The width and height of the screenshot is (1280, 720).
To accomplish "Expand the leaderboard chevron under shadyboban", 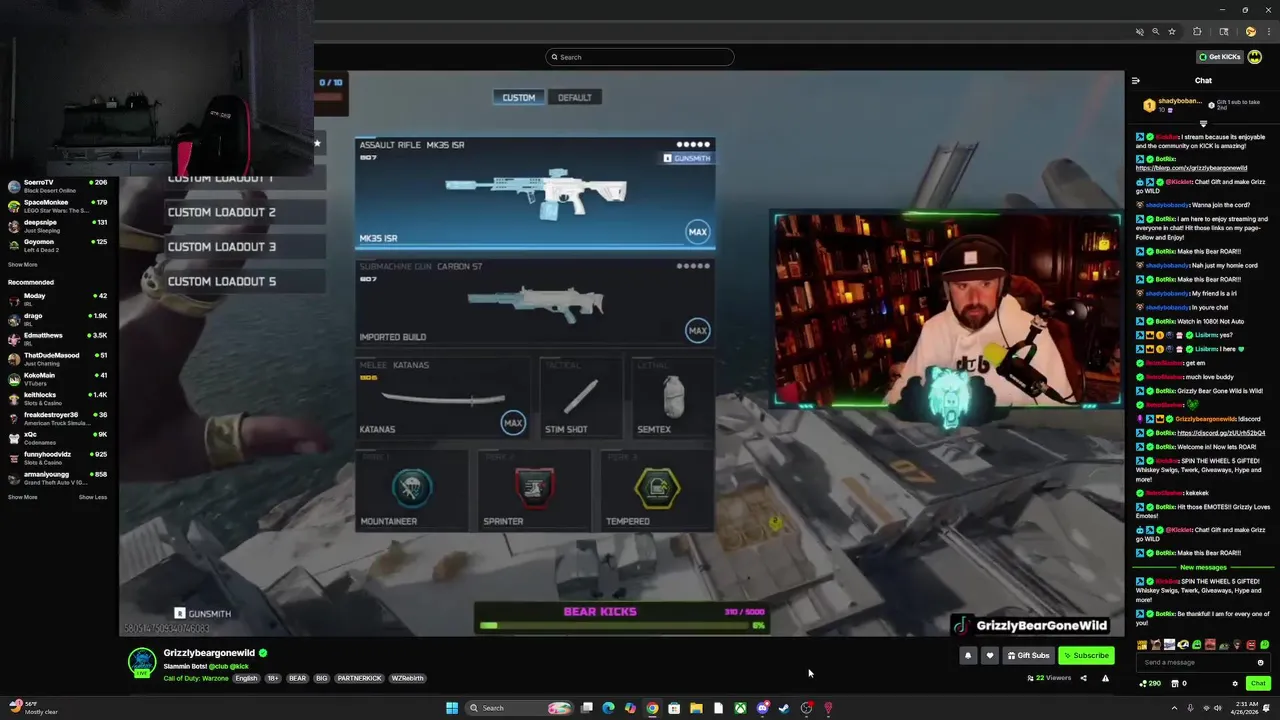I will coord(1203,124).
